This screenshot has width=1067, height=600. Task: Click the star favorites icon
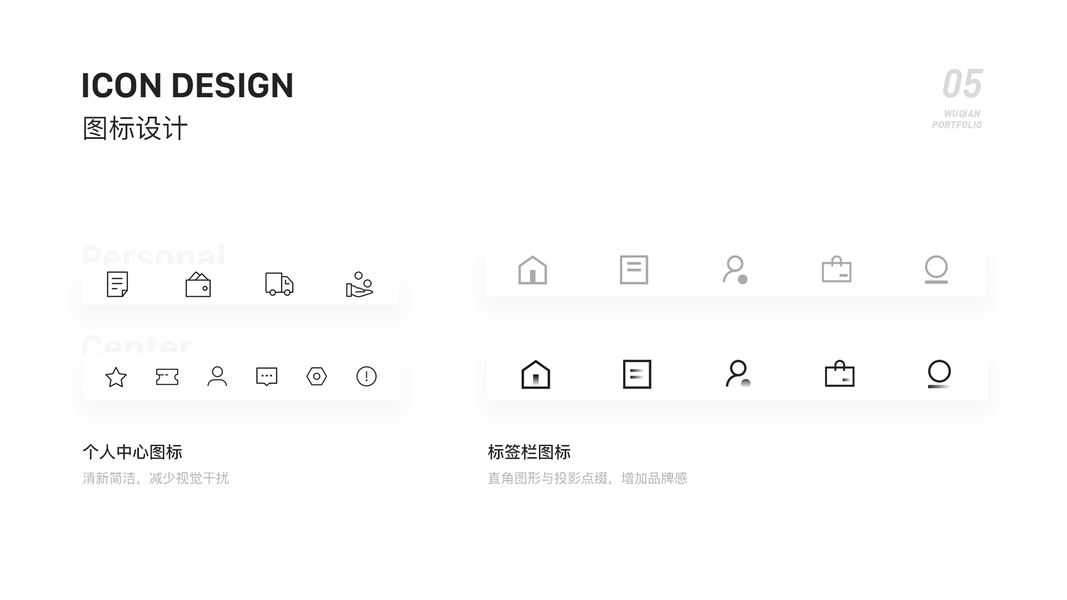click(116, 376)
